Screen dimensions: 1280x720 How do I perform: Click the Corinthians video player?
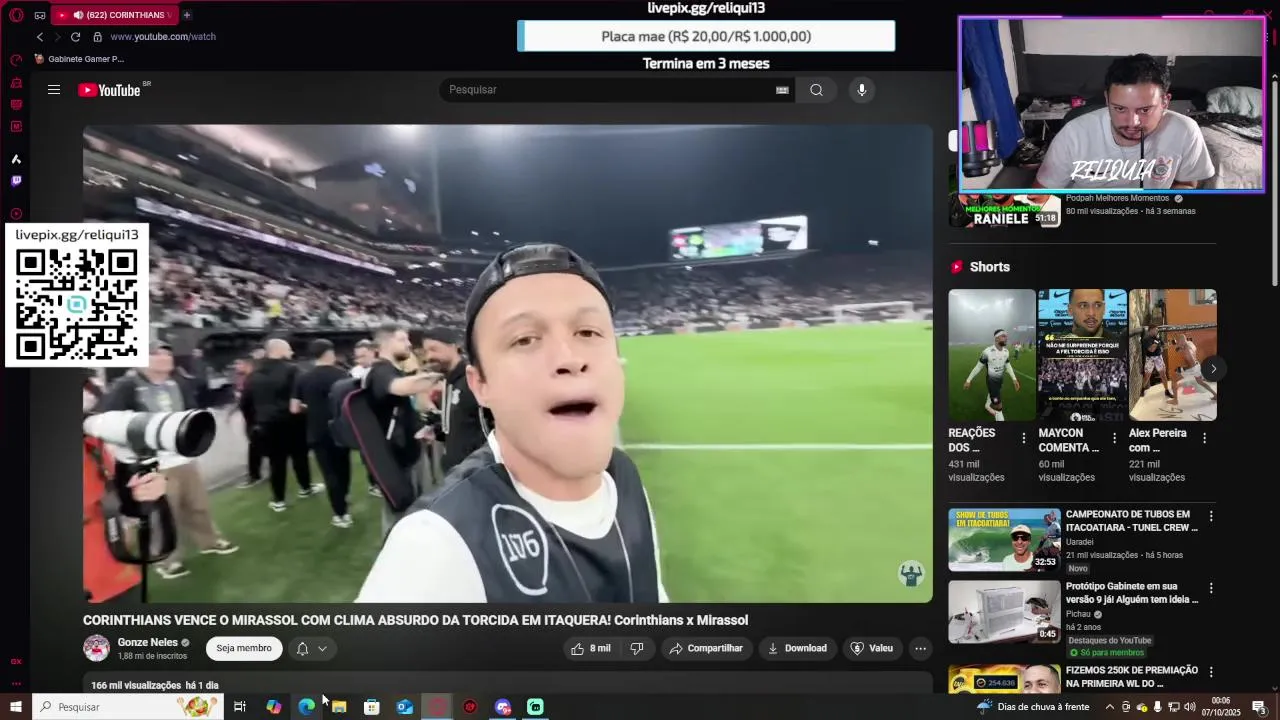click(508, 363)
